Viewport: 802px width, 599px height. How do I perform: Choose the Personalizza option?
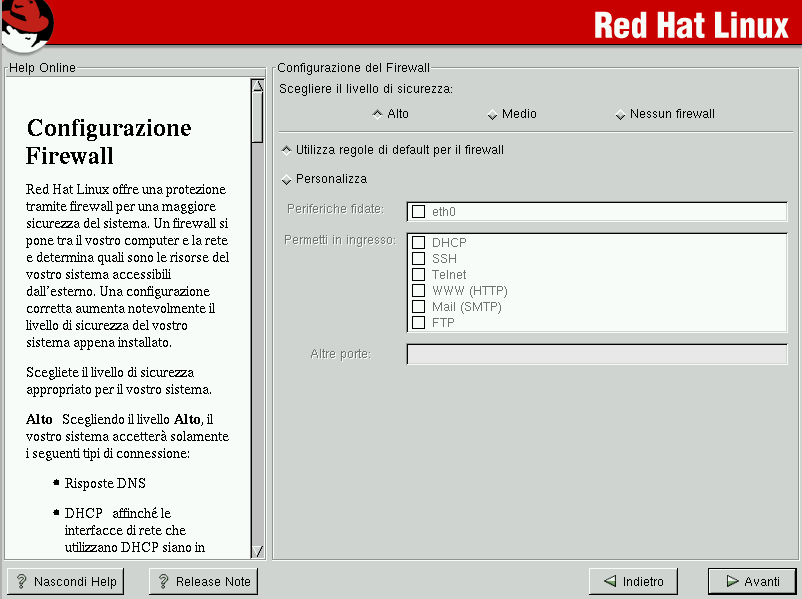point(287,179)
